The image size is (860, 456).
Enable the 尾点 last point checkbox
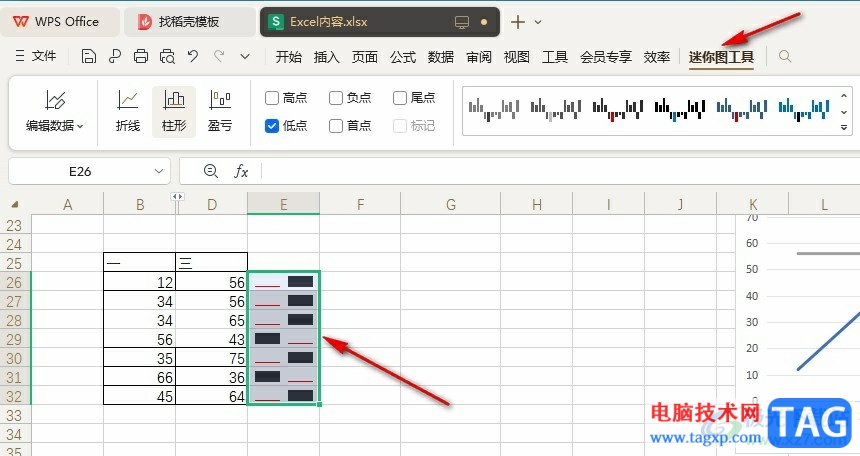point(400,98)
